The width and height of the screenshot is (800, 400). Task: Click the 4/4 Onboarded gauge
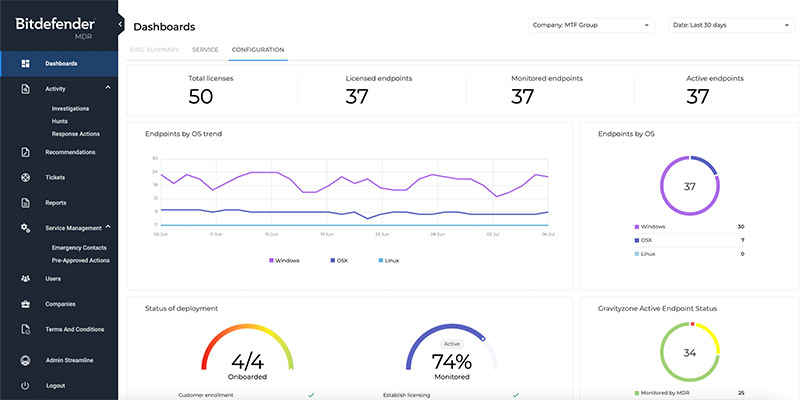[247, 352]
